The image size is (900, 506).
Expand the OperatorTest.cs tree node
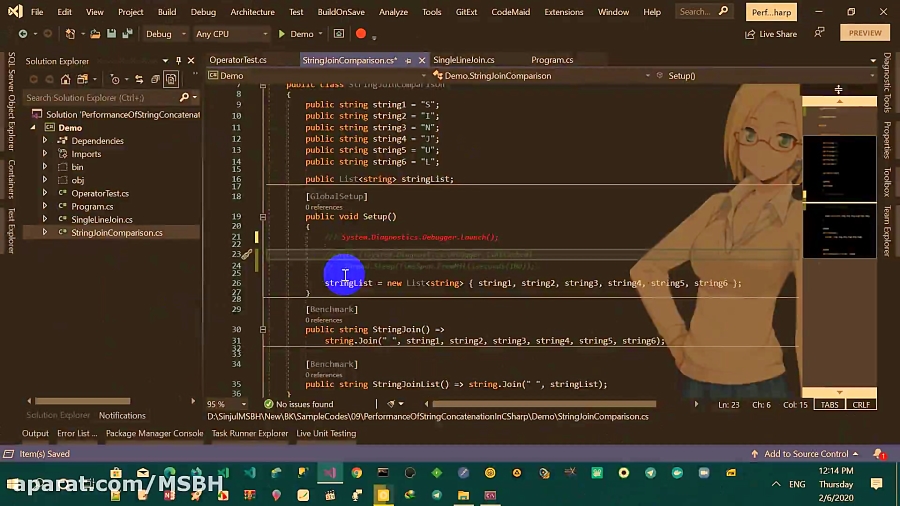coord(45,193)
